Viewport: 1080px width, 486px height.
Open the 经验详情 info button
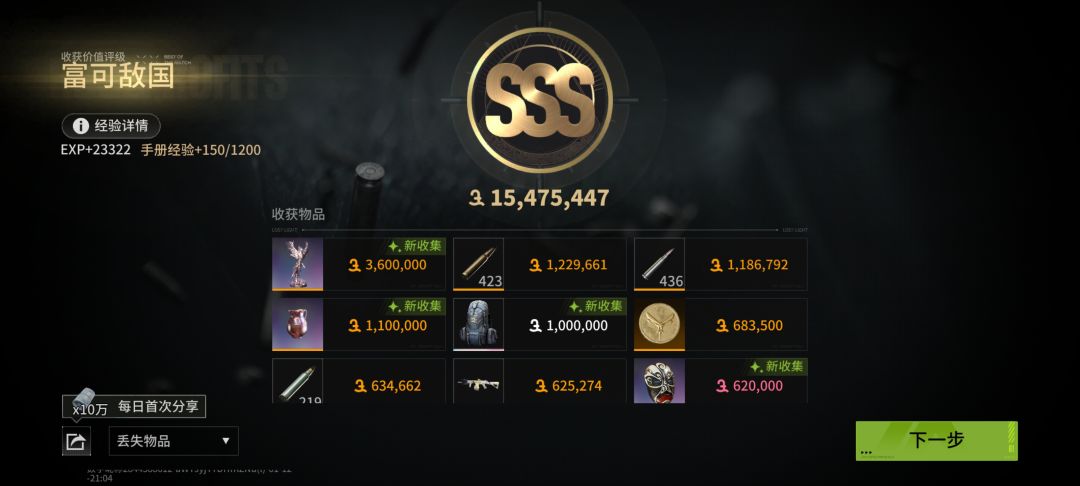click(111, 126)
